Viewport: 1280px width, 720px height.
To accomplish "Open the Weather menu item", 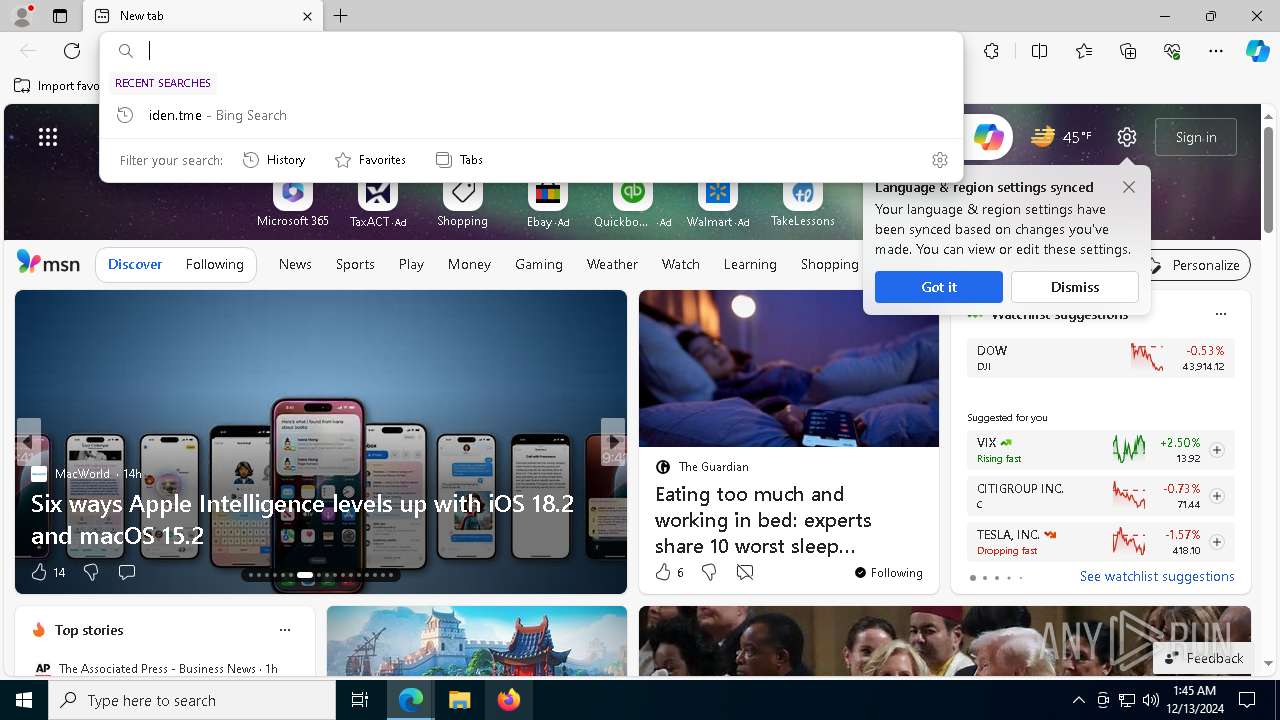I will point(612,264).
